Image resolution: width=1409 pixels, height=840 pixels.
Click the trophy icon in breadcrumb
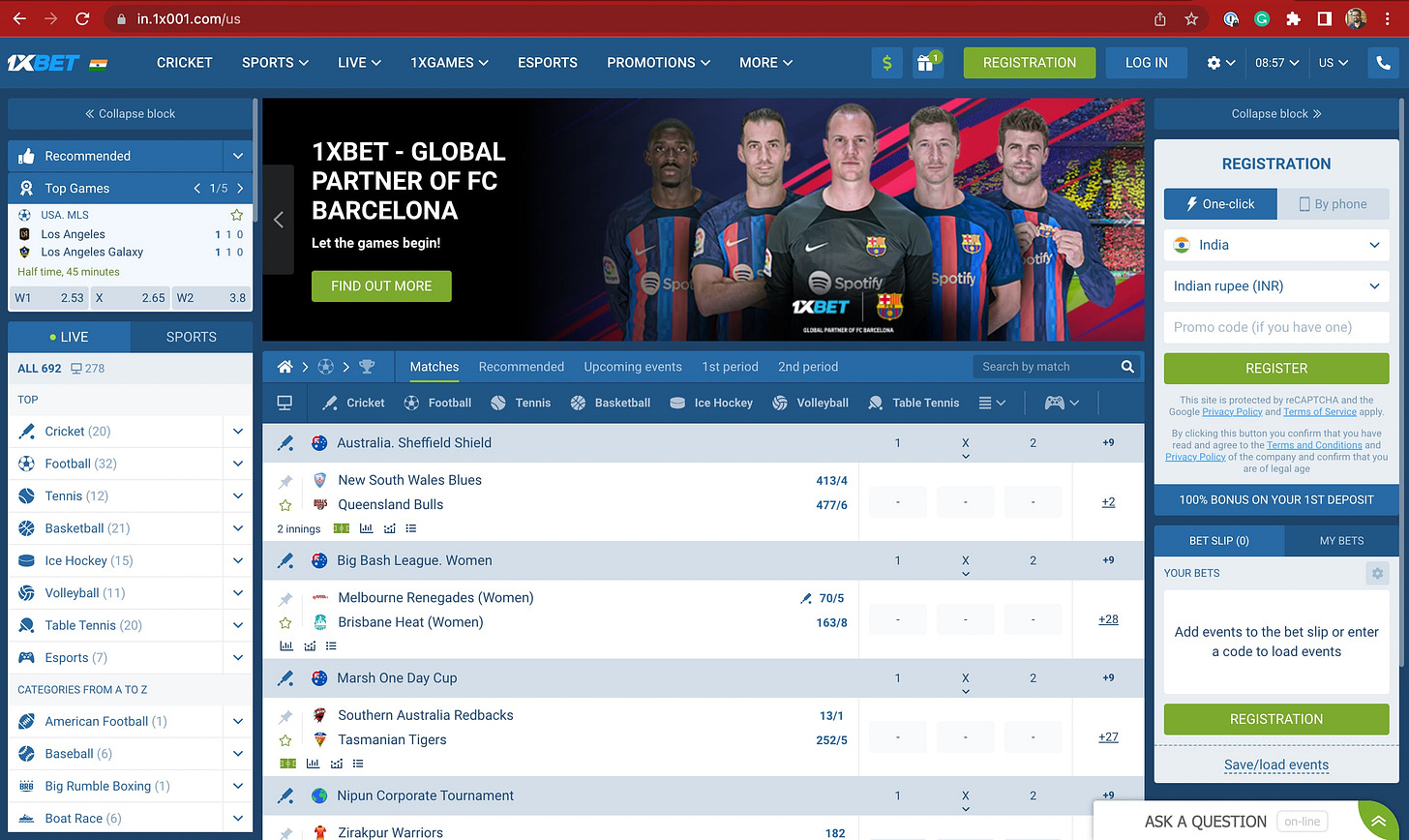coord(367,367)
